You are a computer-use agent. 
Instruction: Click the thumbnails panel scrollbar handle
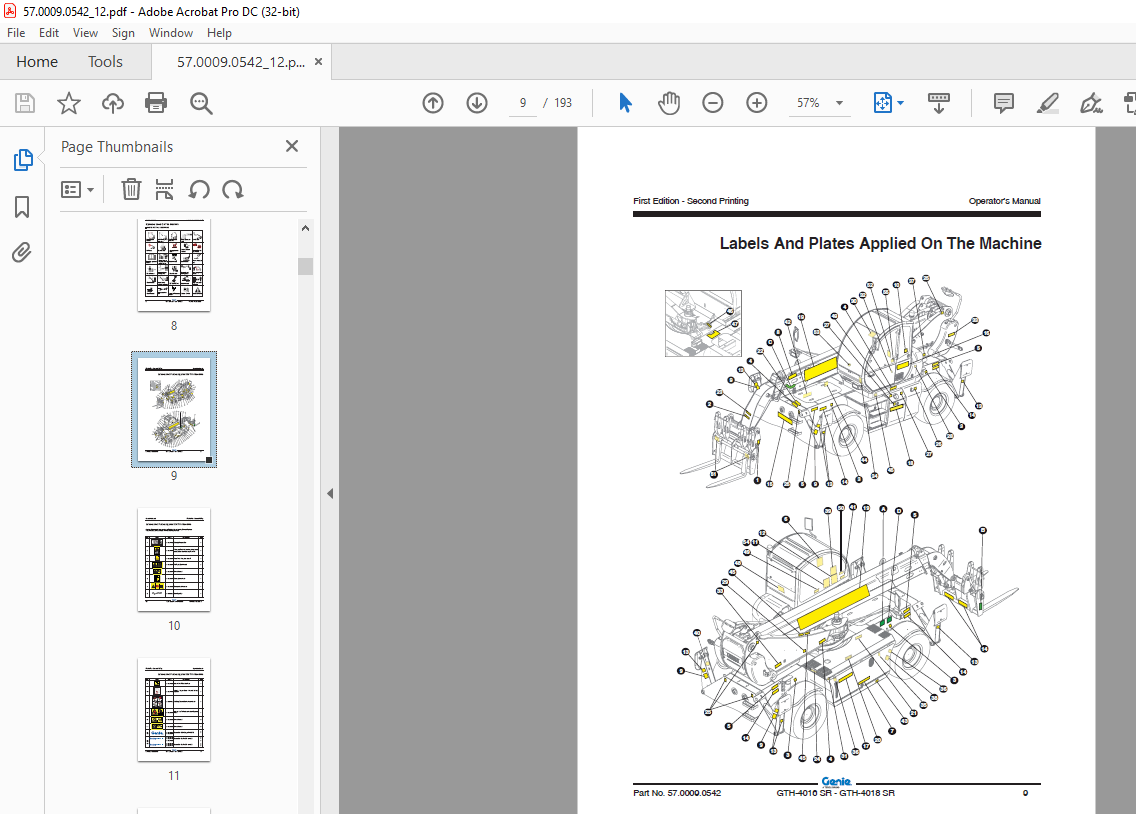point(305,266)
